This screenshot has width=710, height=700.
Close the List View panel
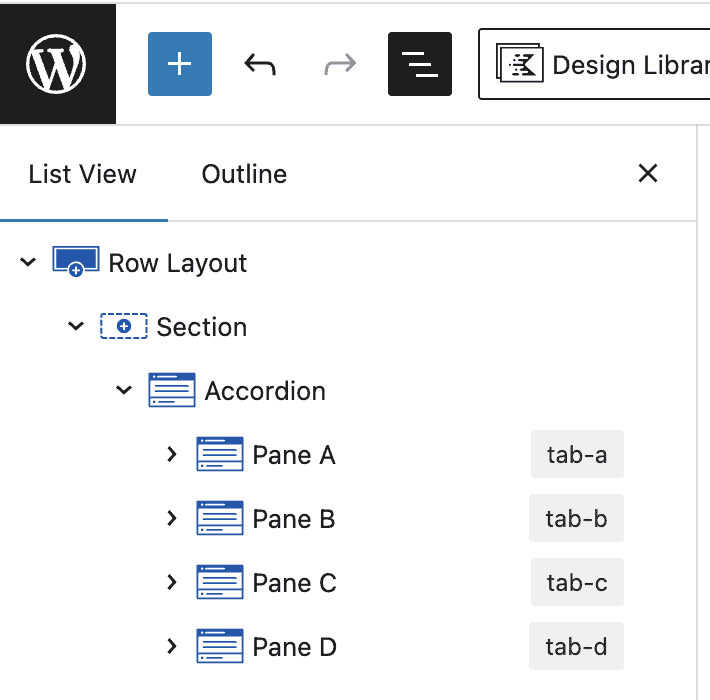648,173
